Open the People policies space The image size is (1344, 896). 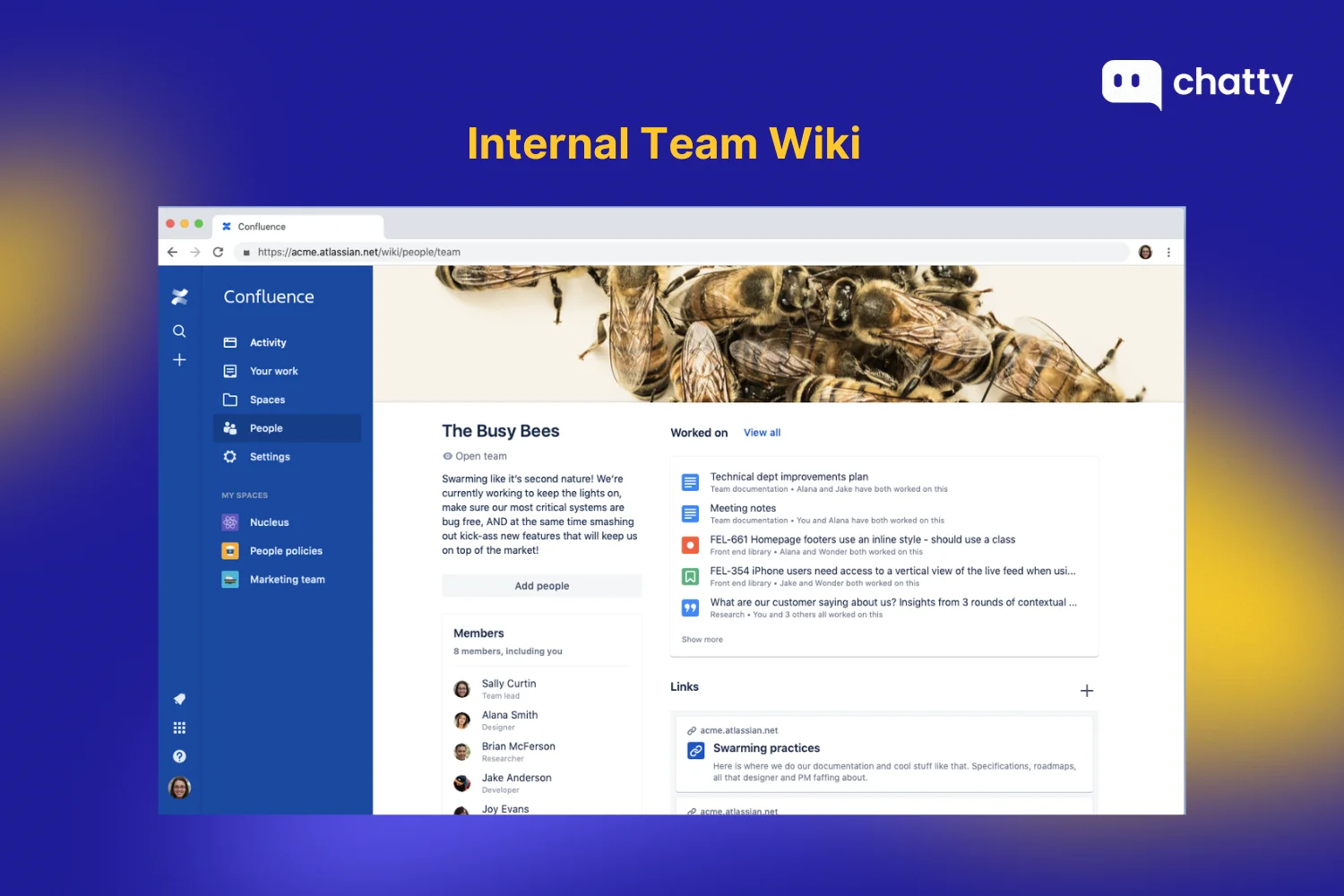[287, 551]
